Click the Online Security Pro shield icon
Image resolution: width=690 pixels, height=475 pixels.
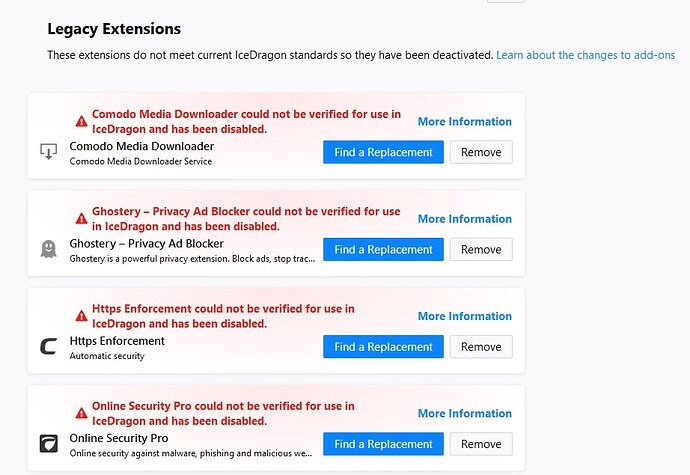(48, 444)
